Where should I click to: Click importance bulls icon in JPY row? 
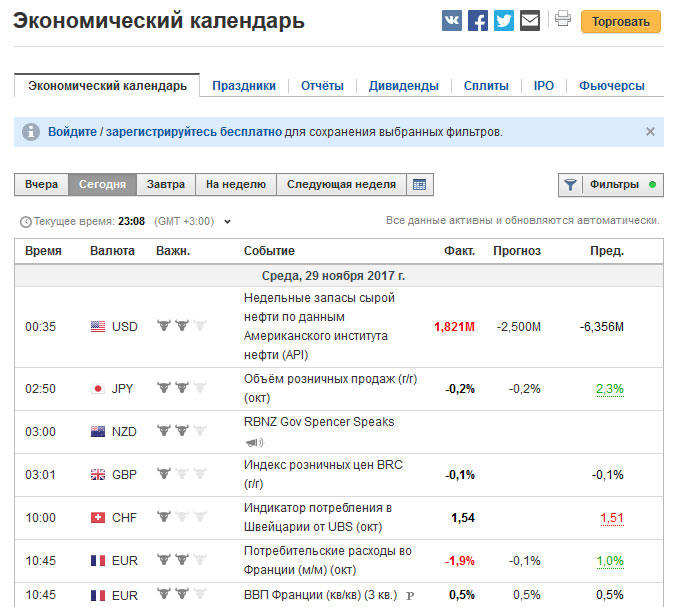click(x=181, y=387)
